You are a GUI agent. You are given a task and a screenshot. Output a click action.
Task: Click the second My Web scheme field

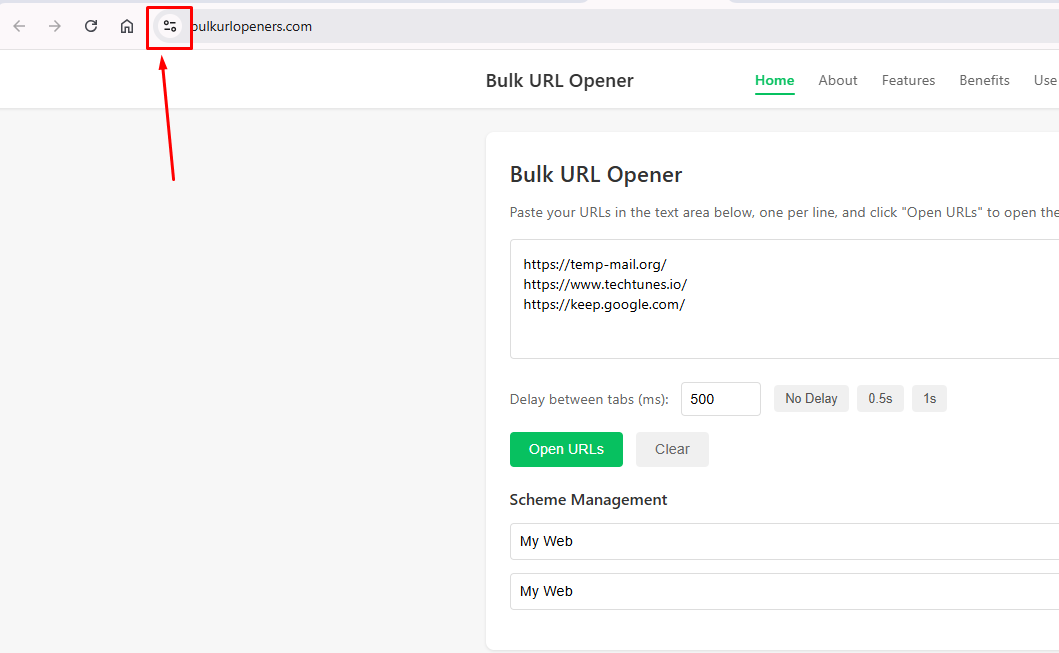coord(784,592)
